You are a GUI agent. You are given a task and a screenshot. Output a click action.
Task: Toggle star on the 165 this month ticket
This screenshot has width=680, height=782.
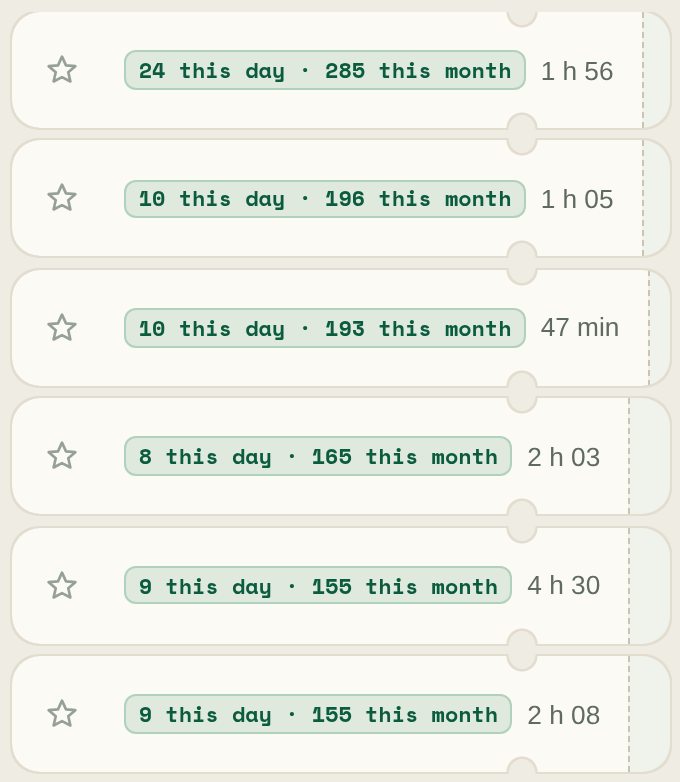(x=62, y=456)
